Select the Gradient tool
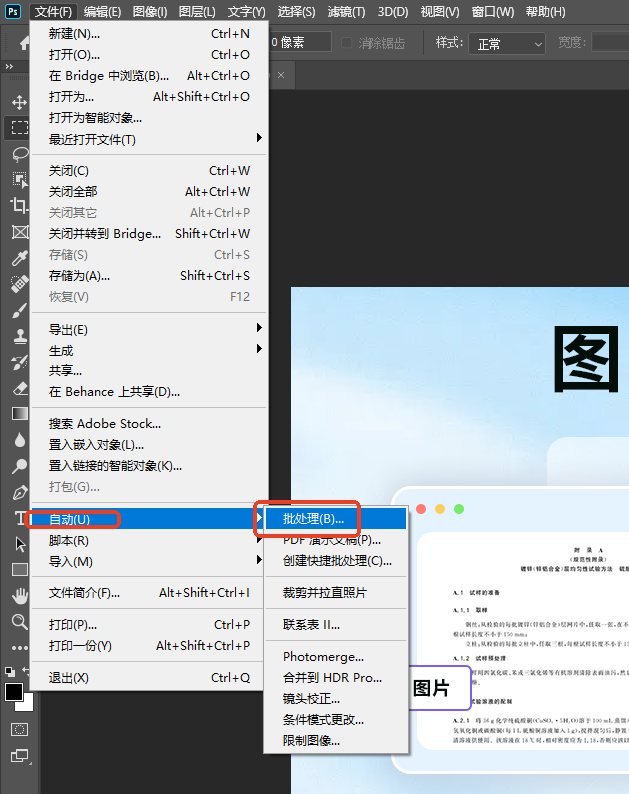The image size is (629, 794). coord(19,414)
